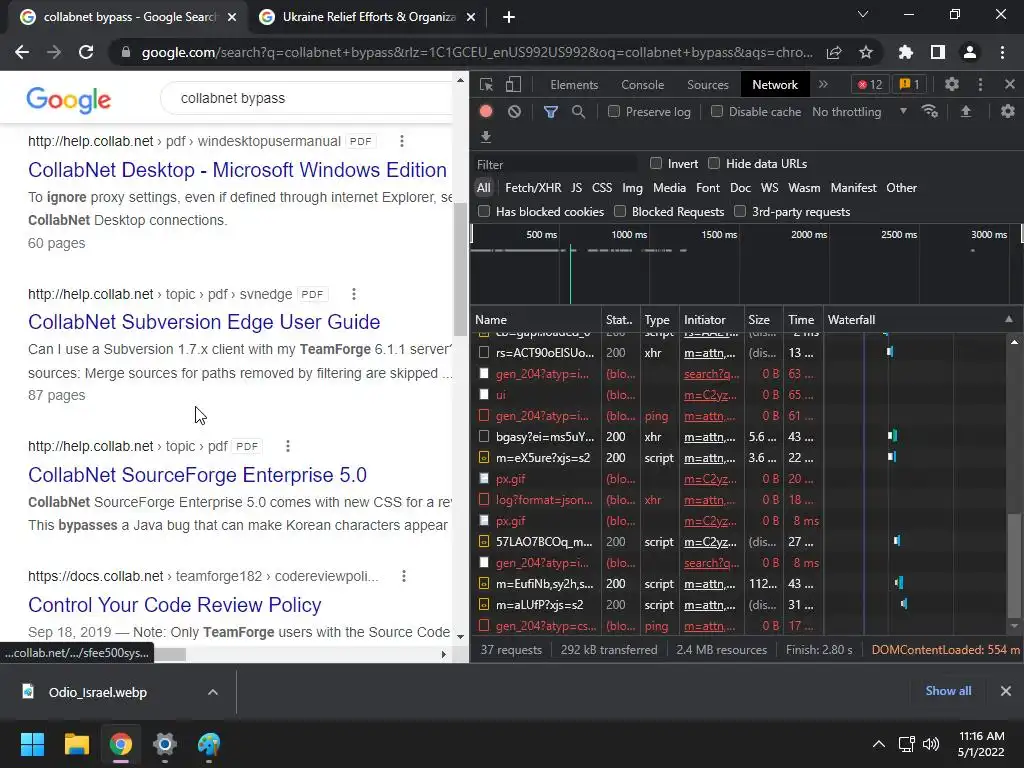The image size is (1024, 768).
Task: Check Has blocked cookies
Action: (484, 212)
